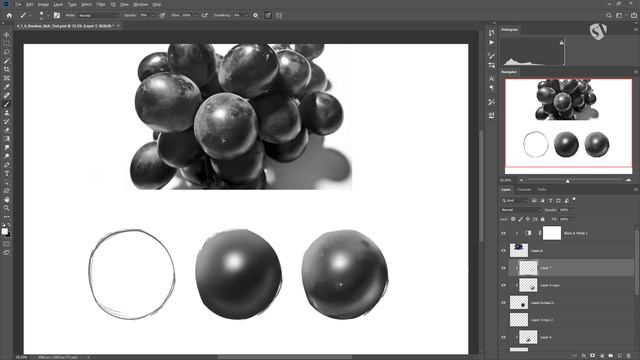Open the Image menu
This screenshot has width=640, height=360.
point(43,4)
